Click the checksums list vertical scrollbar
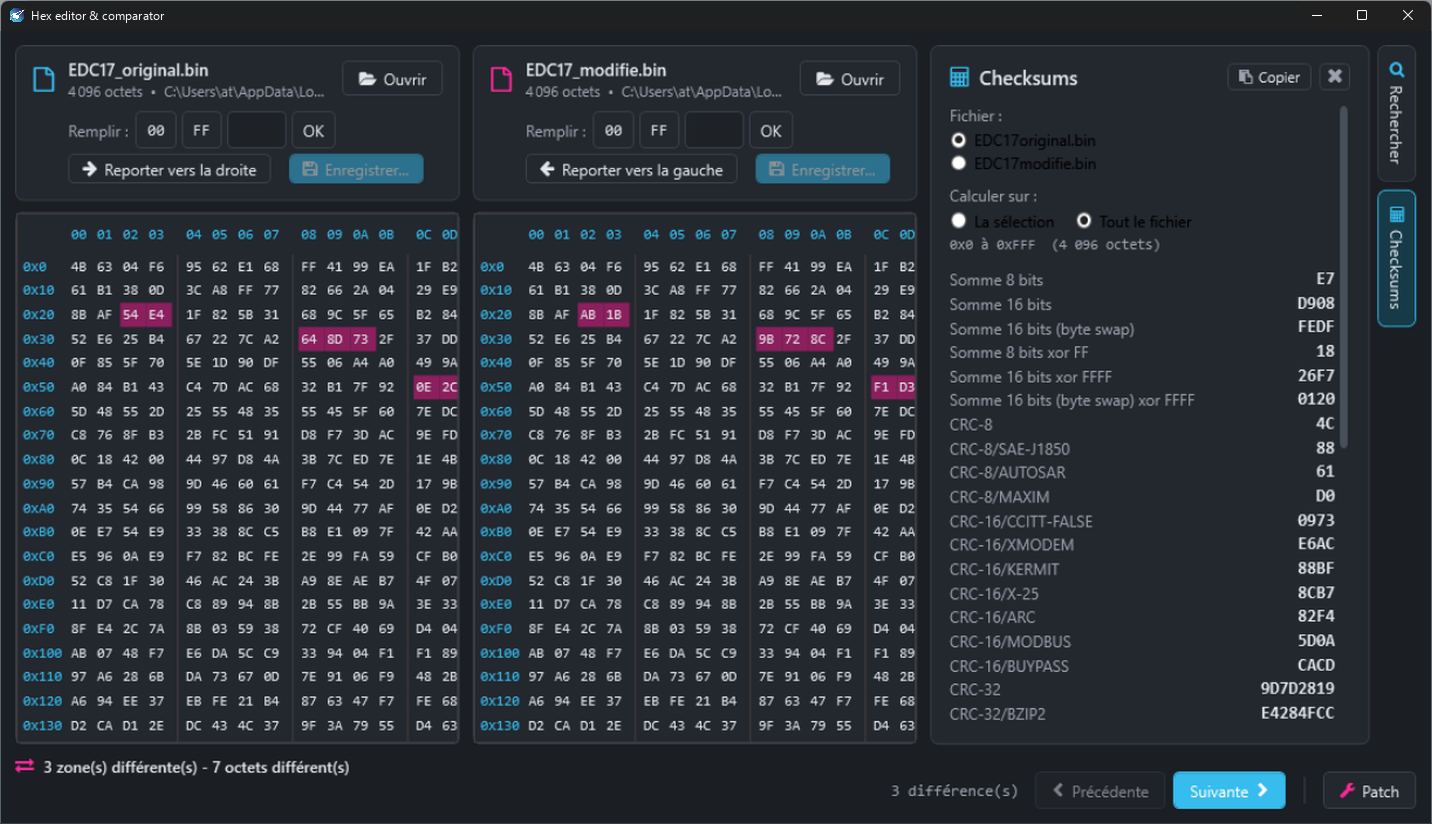The height and width of the screenshot is (824, 1432). 1344,278
